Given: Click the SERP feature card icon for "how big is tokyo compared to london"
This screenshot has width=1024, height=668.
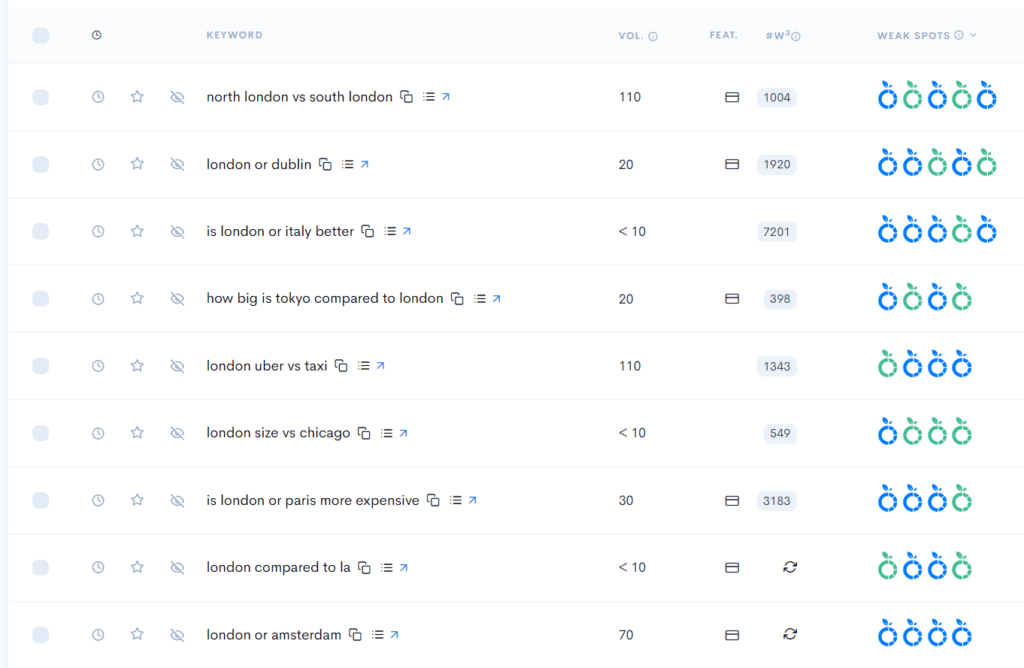Looking at the screenshot, I should pyautogui.click(x=732, y=298).
